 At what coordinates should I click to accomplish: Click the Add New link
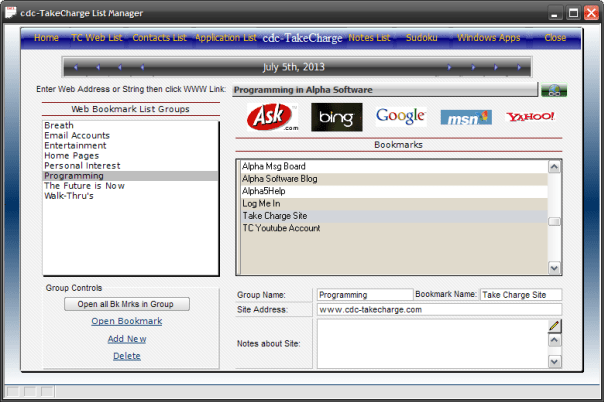127,339
